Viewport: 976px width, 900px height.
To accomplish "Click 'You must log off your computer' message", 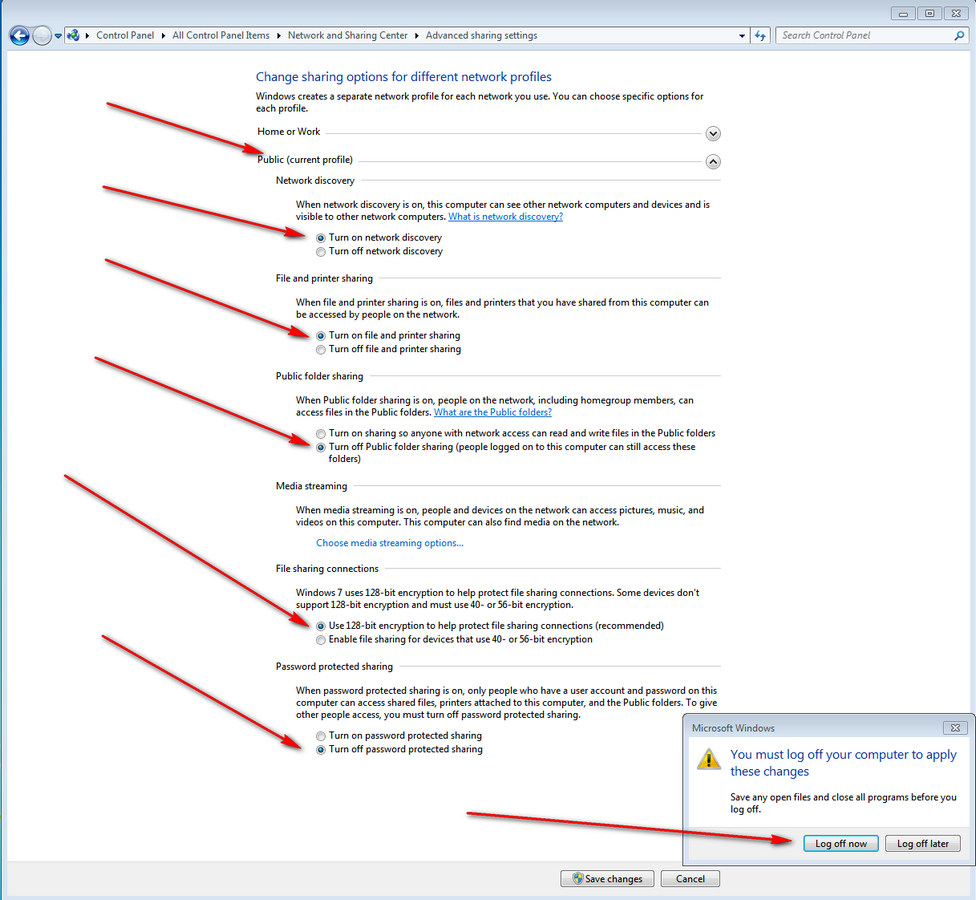I will coord(843,762).
